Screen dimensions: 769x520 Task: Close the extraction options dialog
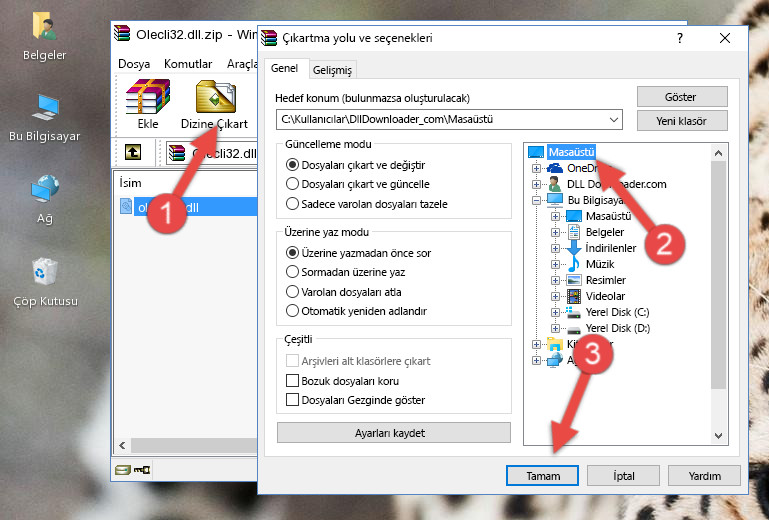click(x=725, y=38)
